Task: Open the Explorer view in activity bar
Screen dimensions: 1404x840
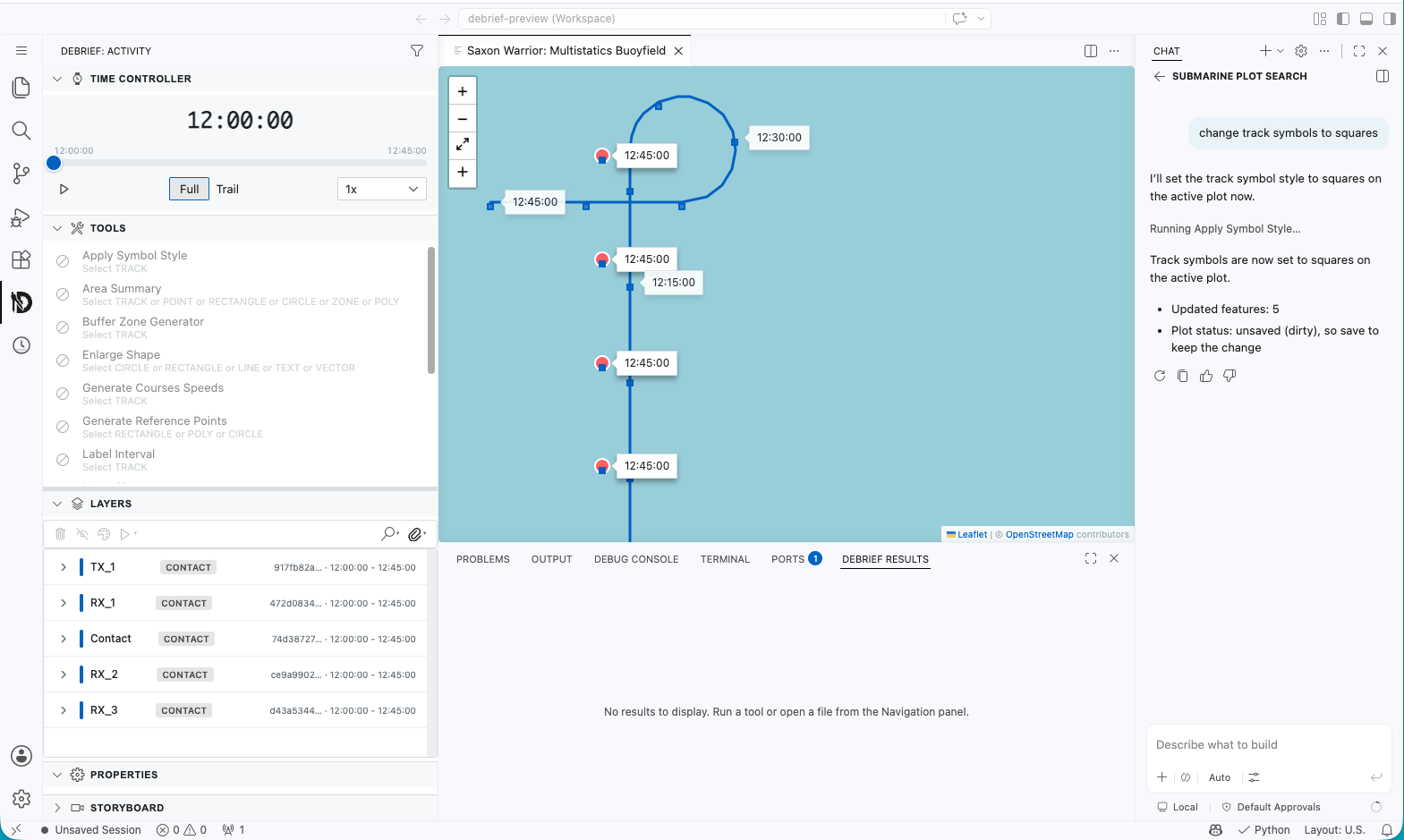Action: 21,87
